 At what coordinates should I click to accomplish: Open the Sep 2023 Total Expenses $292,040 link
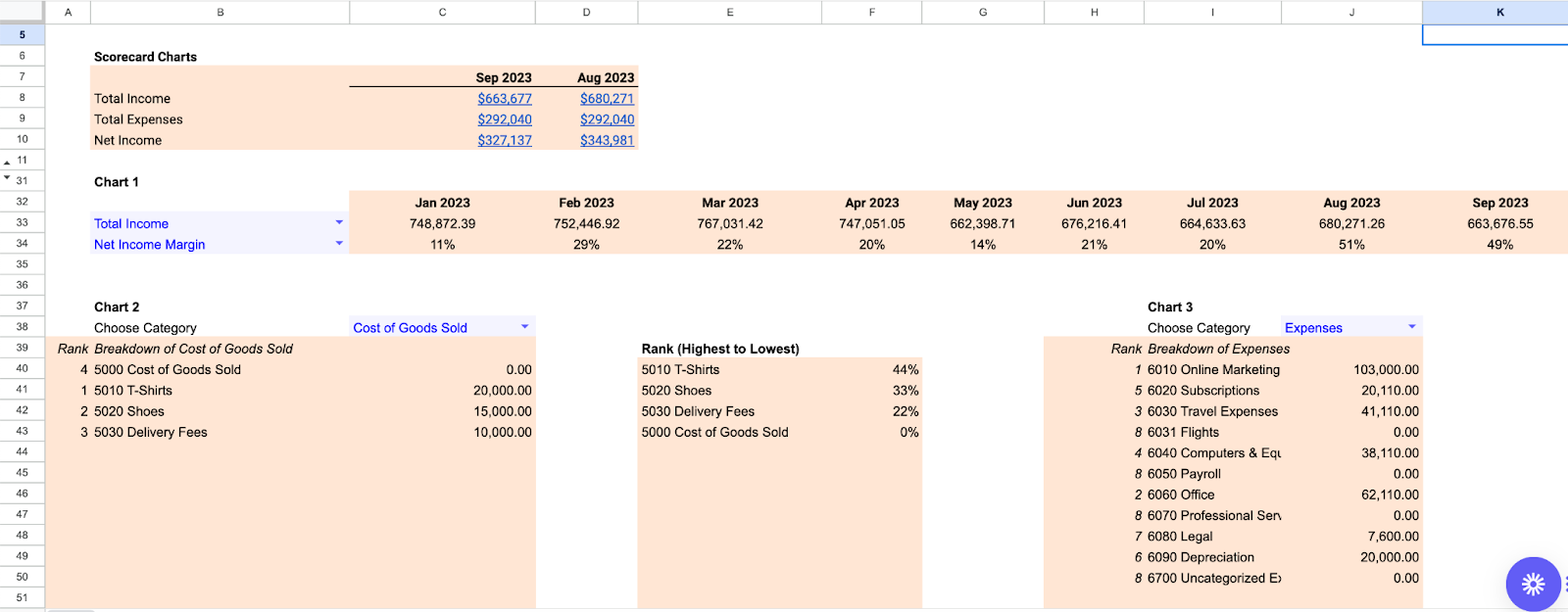tap(505, 119)
